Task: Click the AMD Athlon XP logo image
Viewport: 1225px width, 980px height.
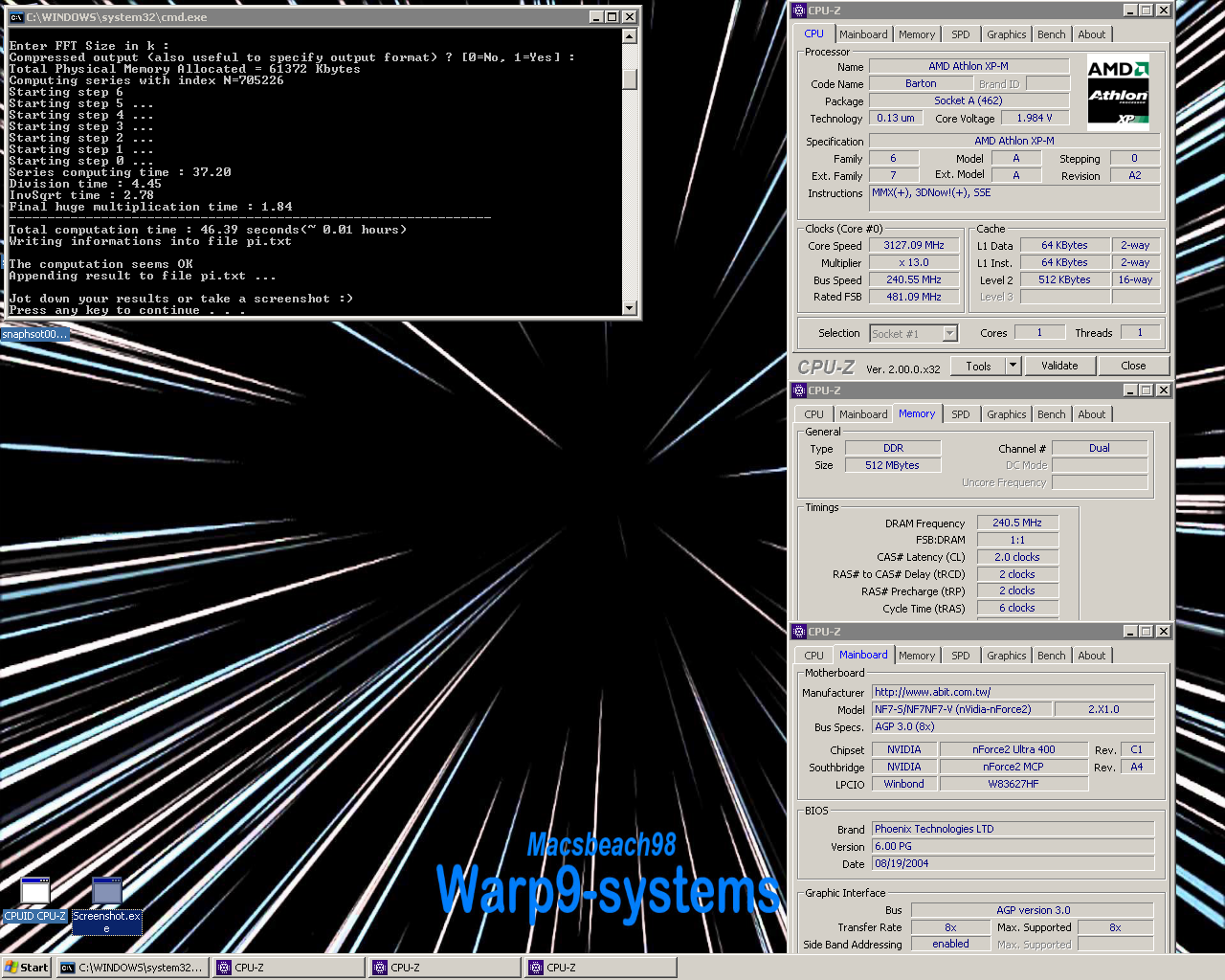Action: [1118, 92]
